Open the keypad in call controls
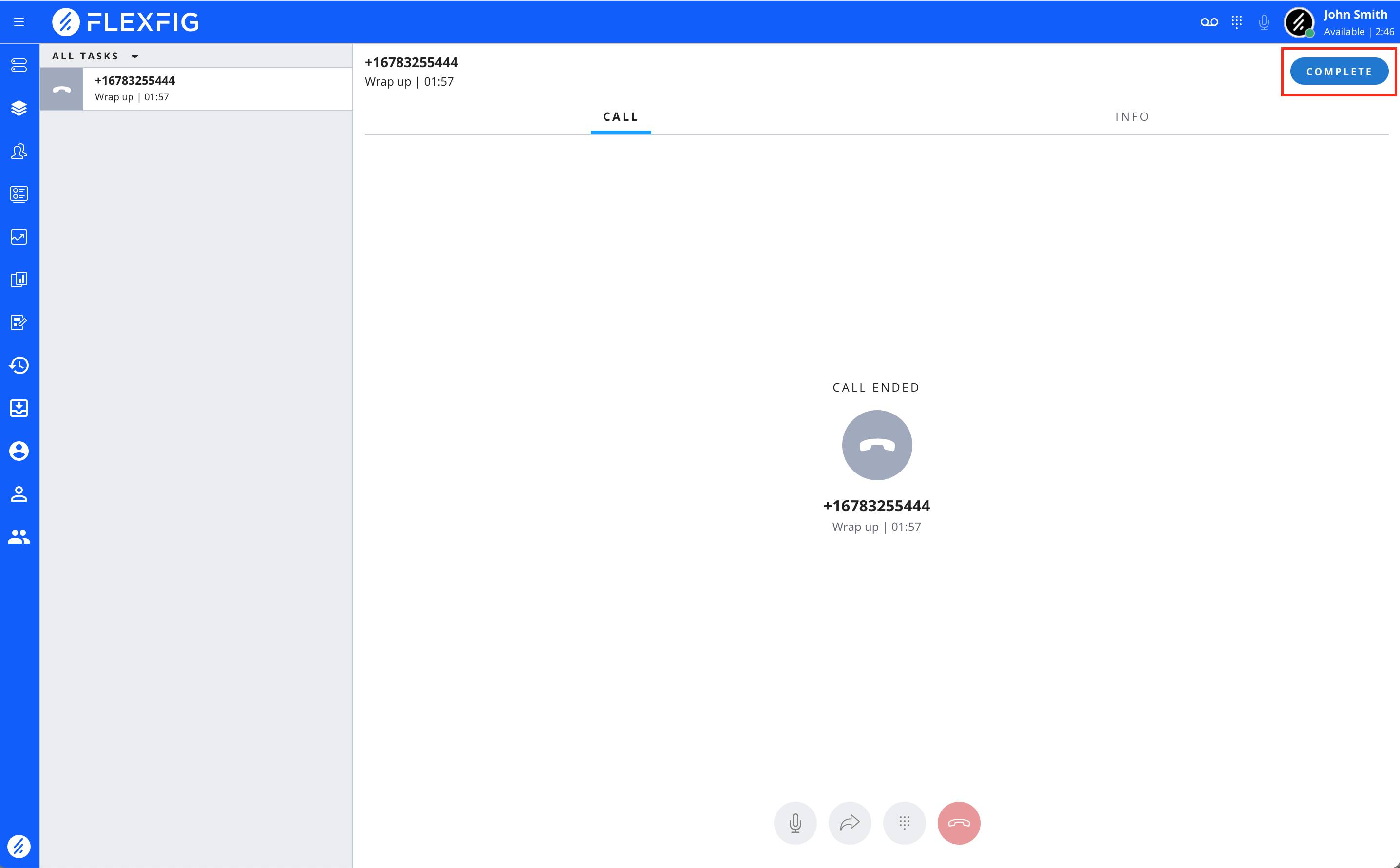Image resolution: width=1400 pixels, height=868 pixels. pos(904,823)
